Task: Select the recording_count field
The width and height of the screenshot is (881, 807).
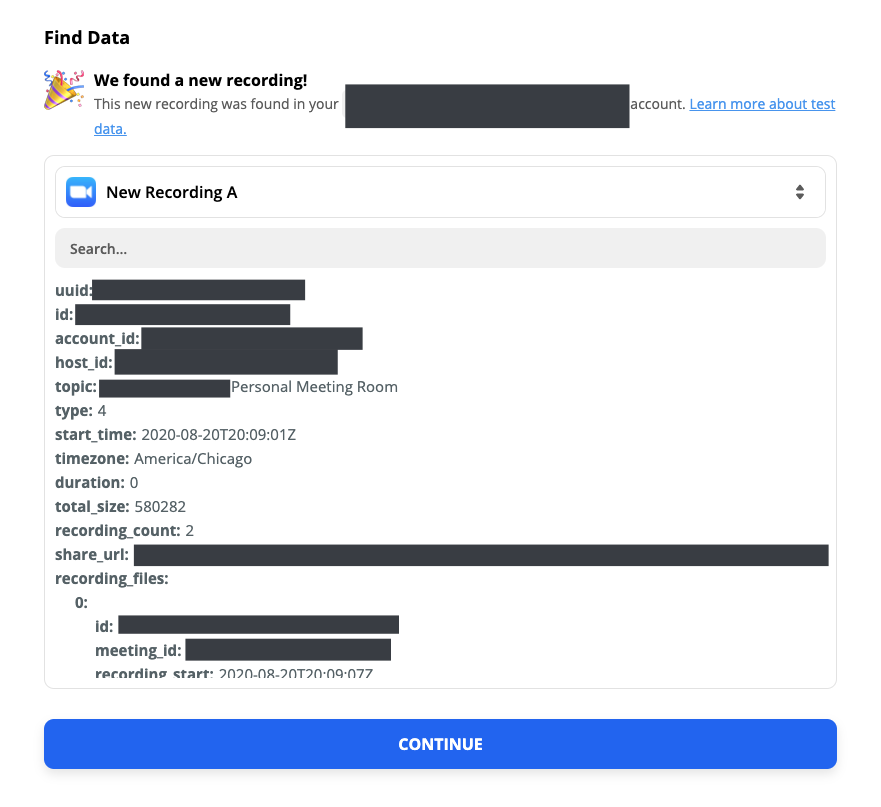Action: (124, 531)
